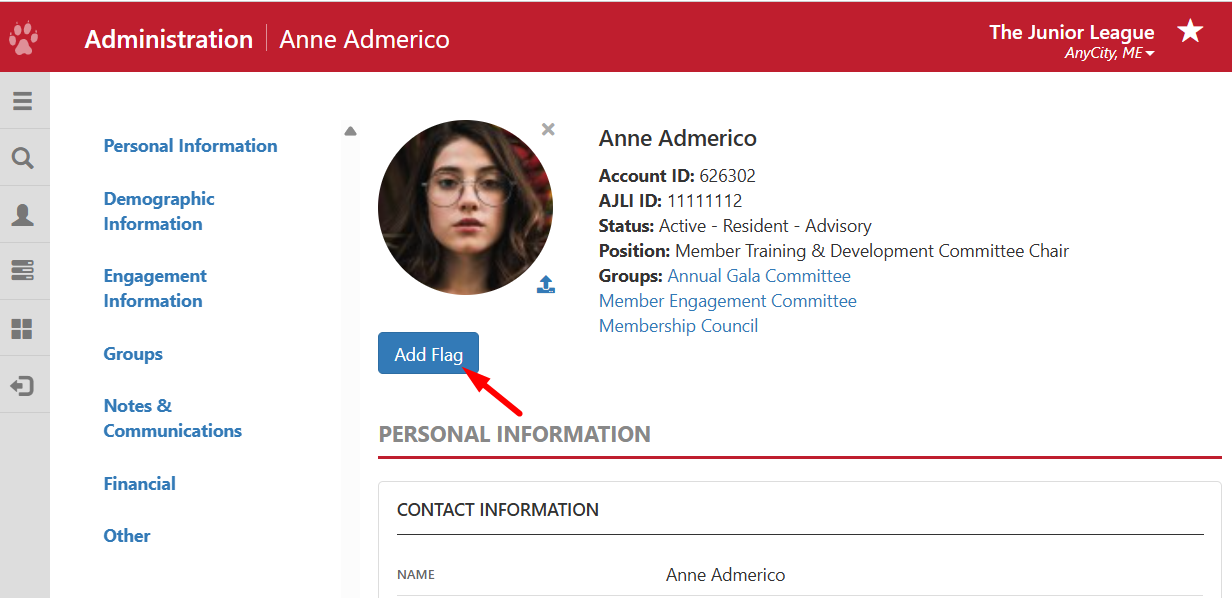The height and width of the screenshot is (598, 1232).
Task: Click the white star favorite icon
Action: 1190,31
